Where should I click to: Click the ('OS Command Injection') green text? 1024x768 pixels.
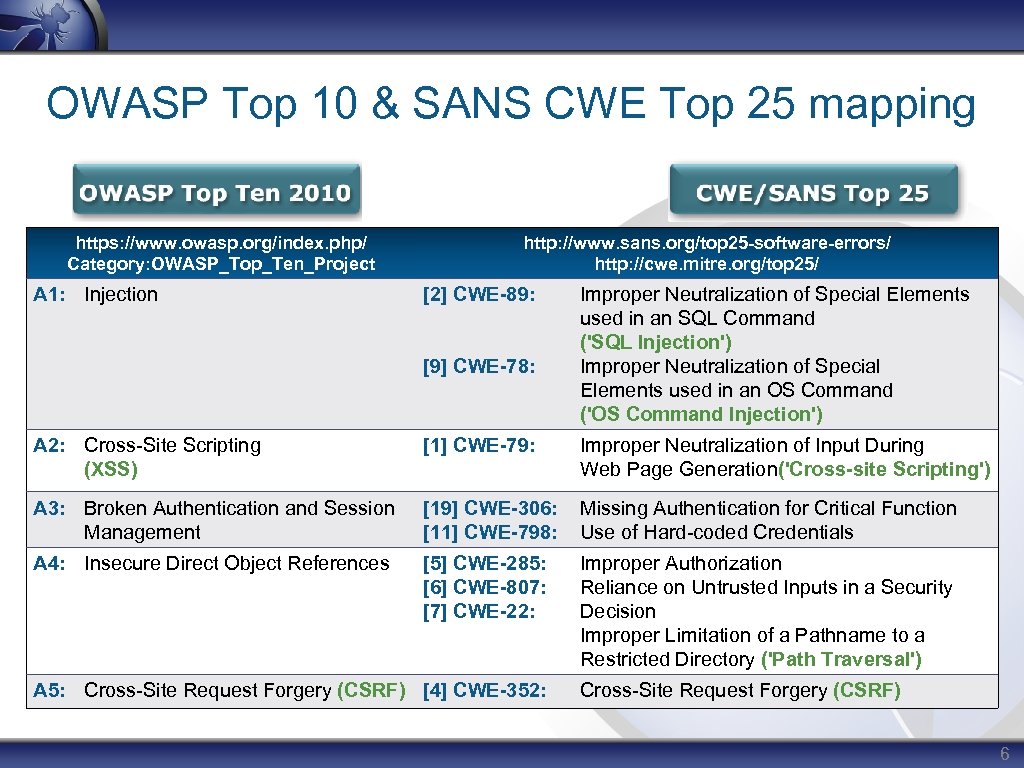click(x=701, y=414)
